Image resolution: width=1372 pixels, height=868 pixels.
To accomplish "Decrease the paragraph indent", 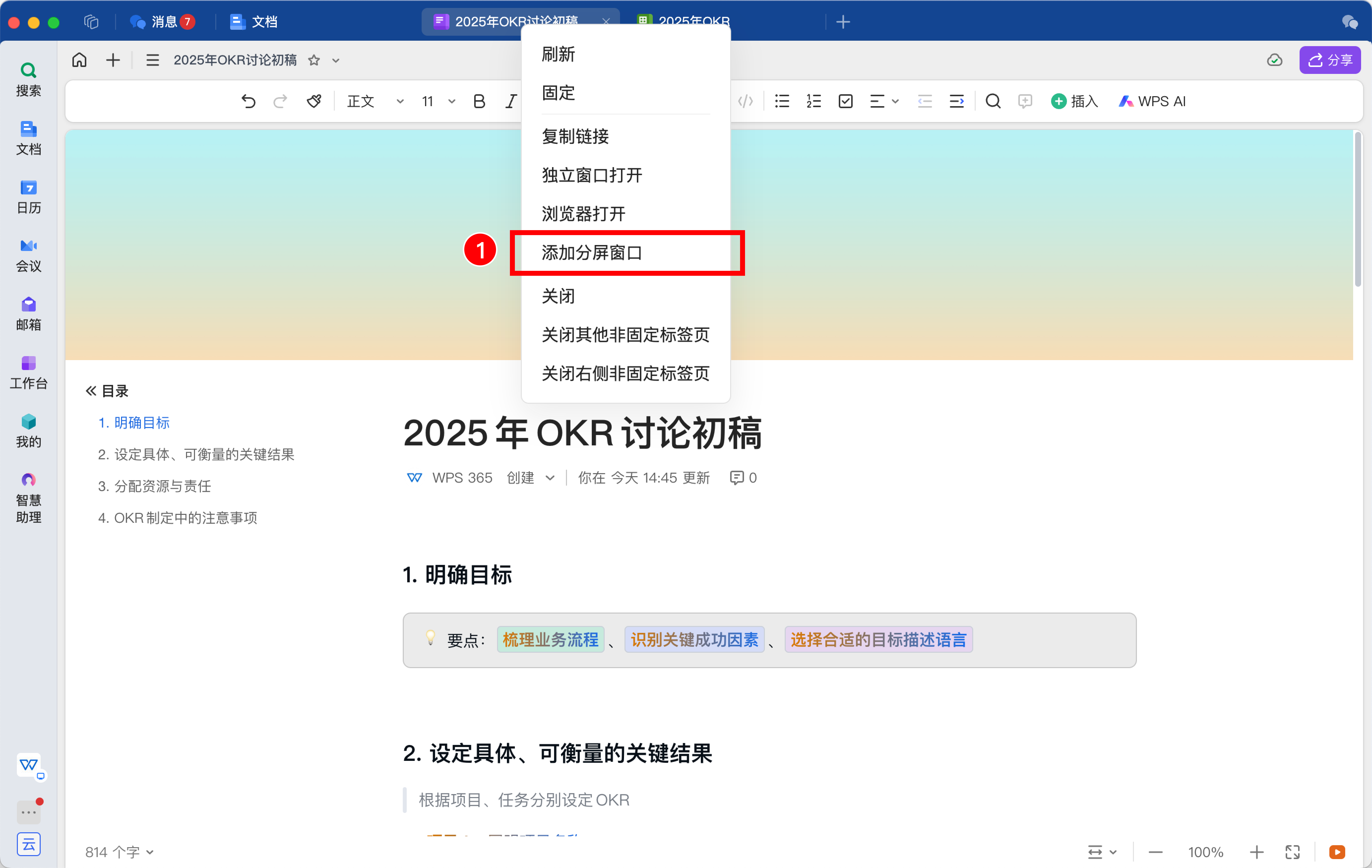I will [925, 101].
